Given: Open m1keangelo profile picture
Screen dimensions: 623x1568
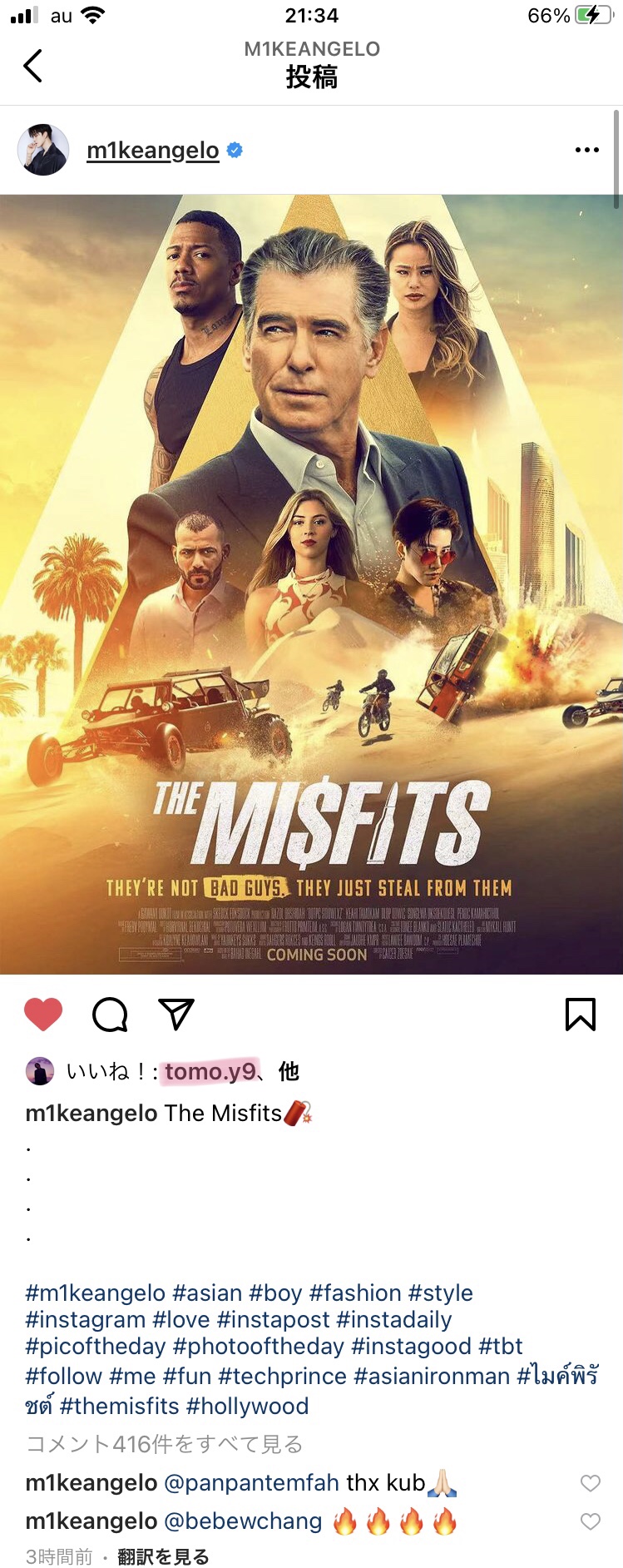Looking at the screenshot, I should [x=43, y=150].
